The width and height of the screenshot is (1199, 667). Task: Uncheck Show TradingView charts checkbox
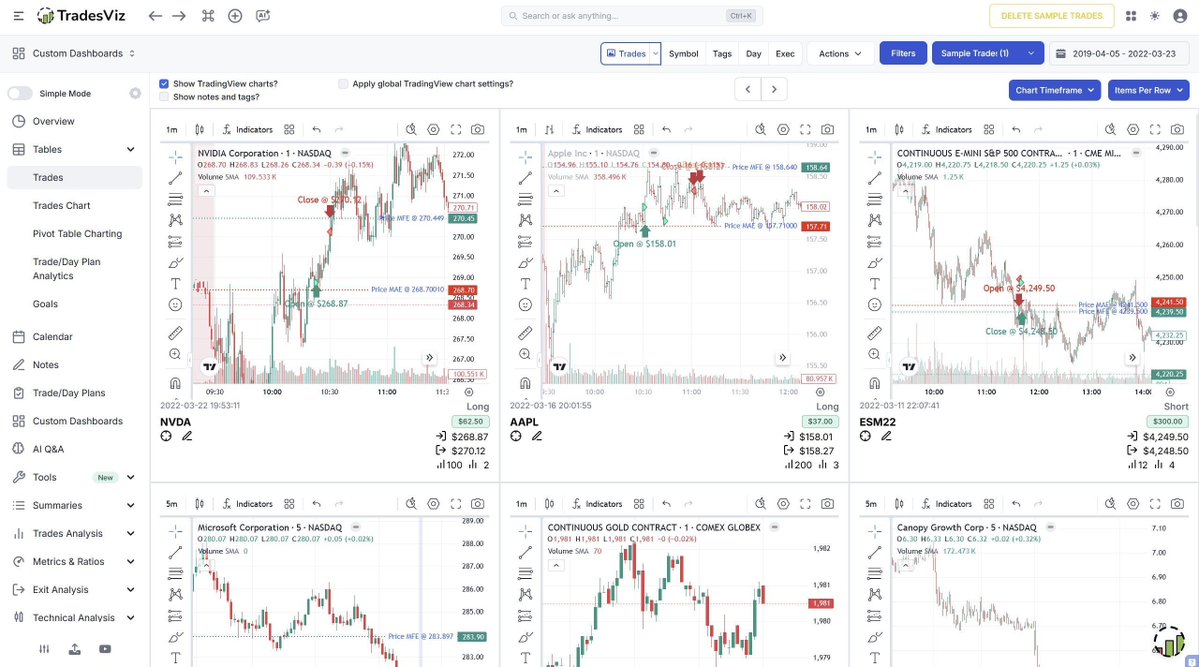click(x=164, y=83)
